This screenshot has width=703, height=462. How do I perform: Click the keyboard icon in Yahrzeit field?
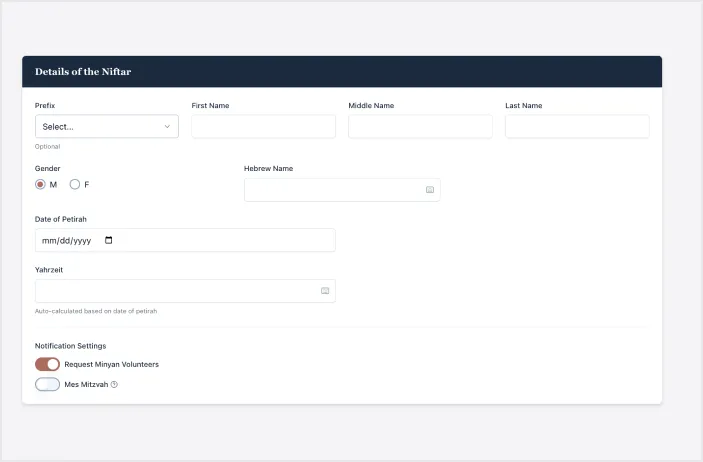[x=325, y=291]
